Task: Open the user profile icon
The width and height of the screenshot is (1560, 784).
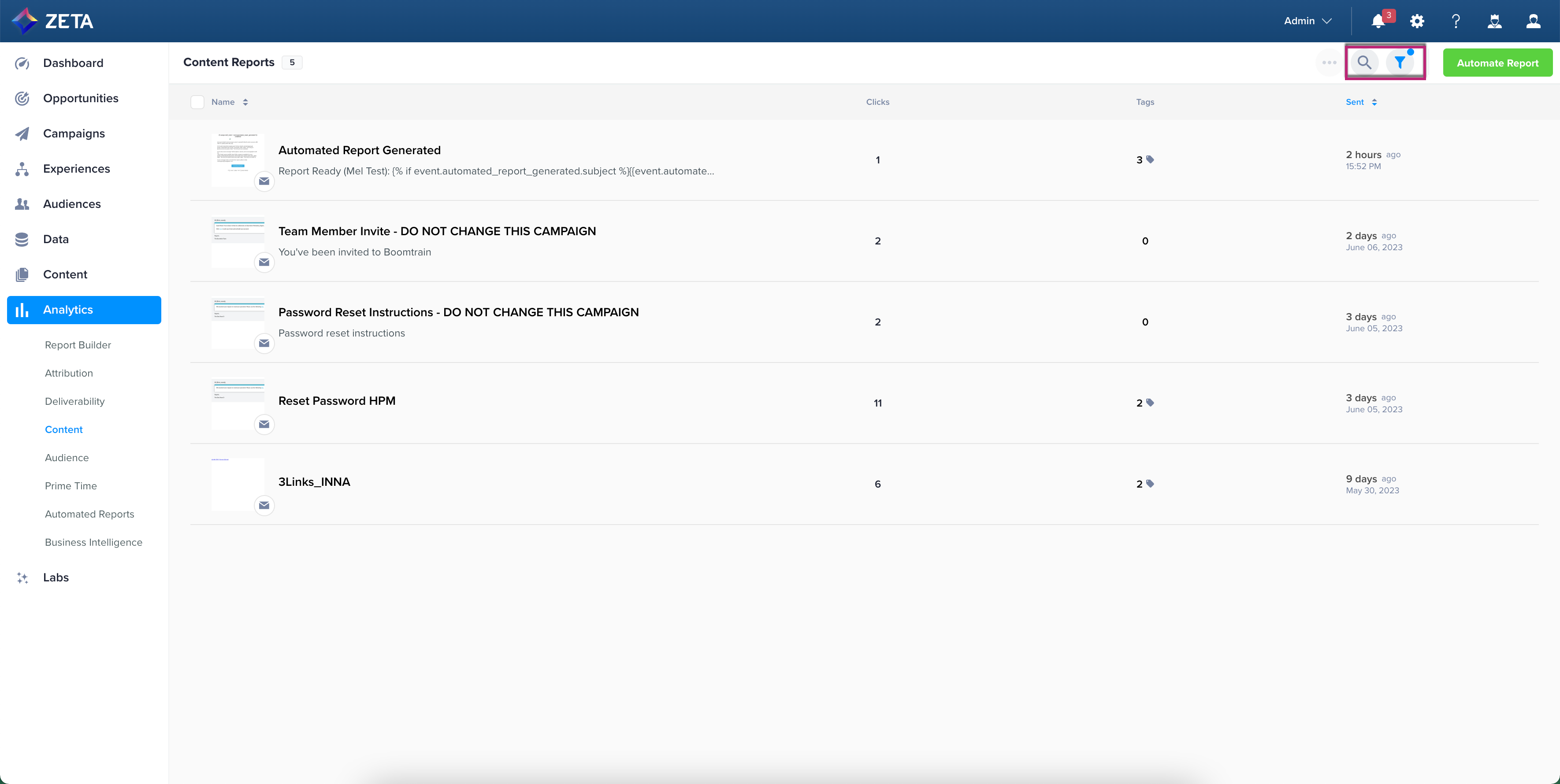Action: point(1533,21)
